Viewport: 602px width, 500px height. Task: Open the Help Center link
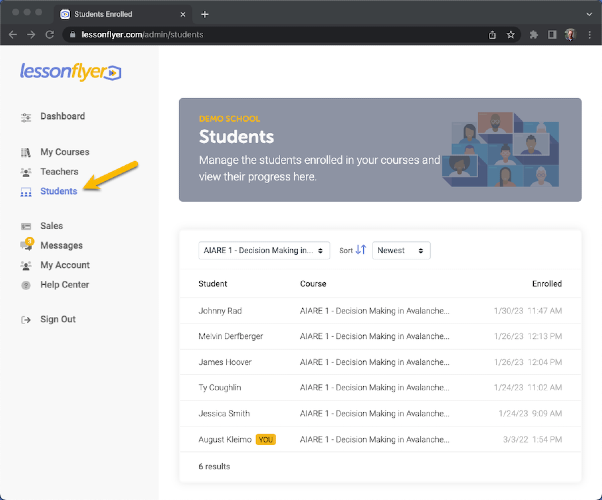(64, 285)
